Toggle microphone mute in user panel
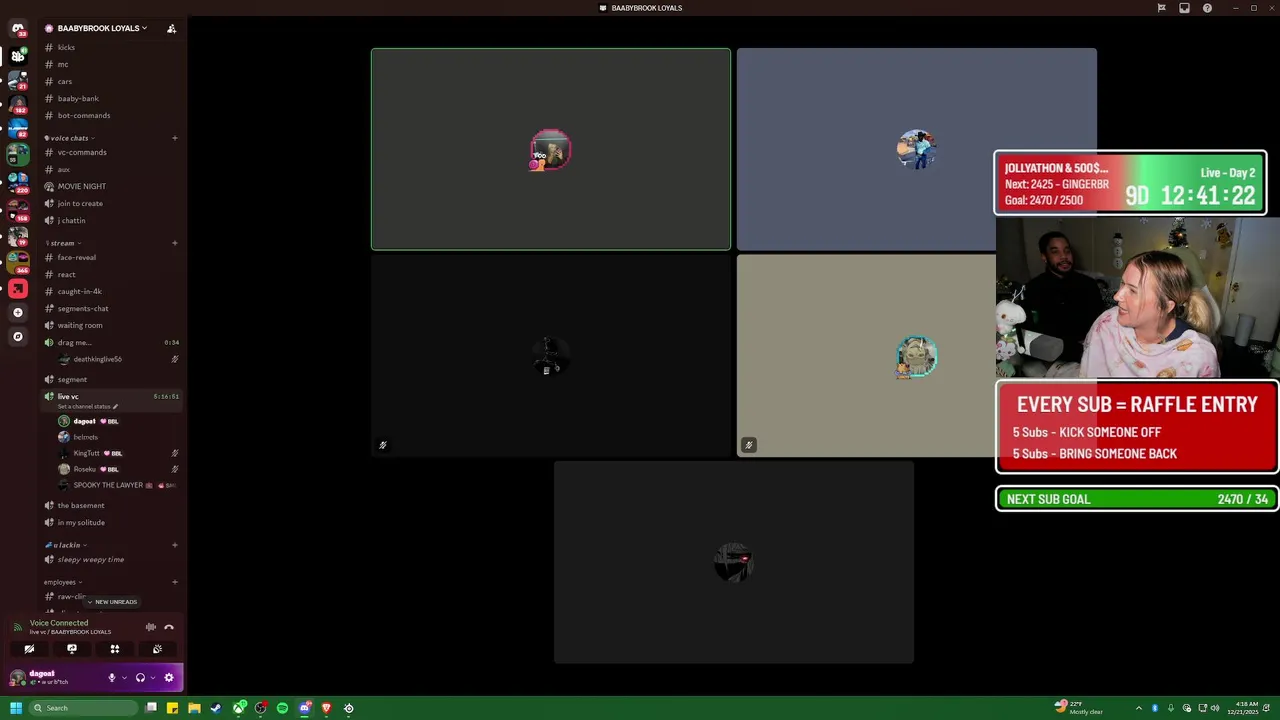Image resolution: width=1280 pixels, height=720 pixels. (112, 677)
